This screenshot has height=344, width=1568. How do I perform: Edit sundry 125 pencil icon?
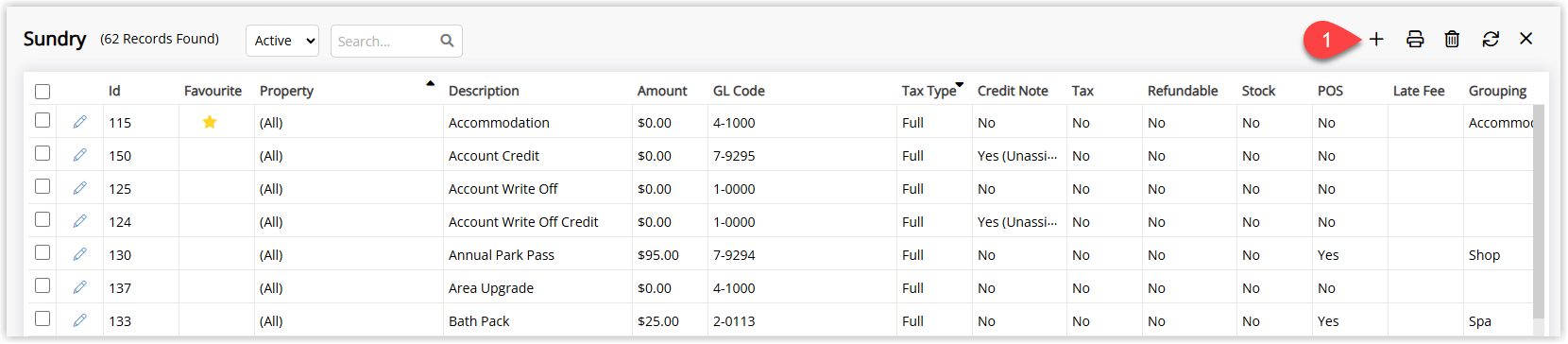tap(79, 188)
